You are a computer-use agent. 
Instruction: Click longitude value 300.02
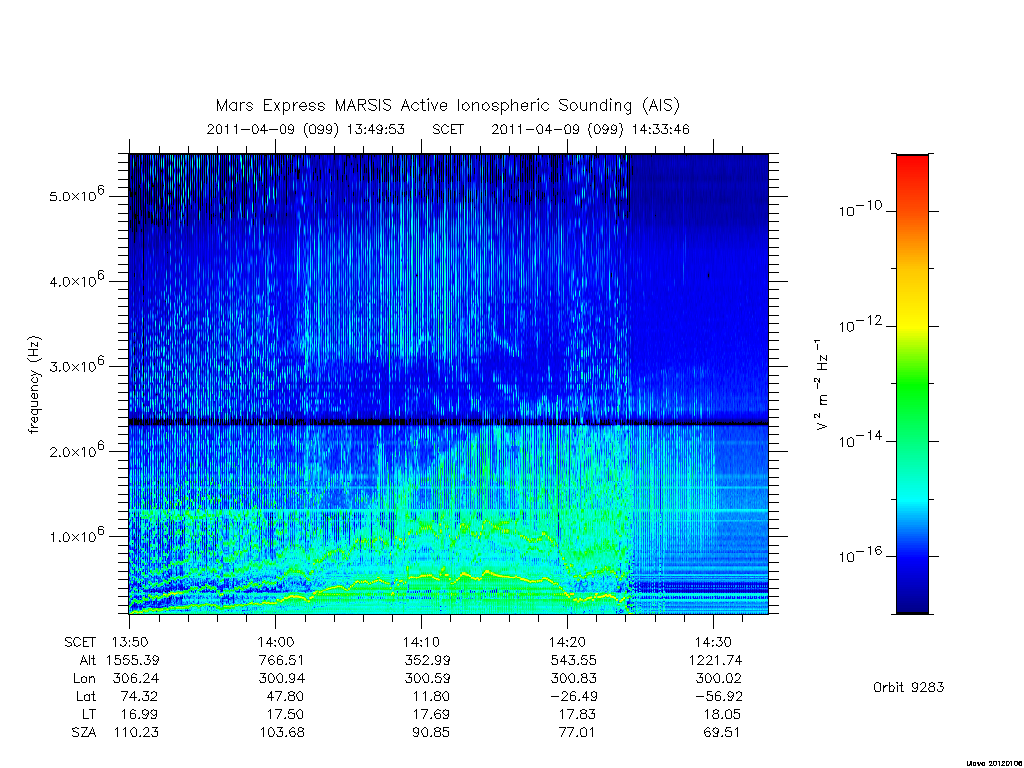point(719,679)
